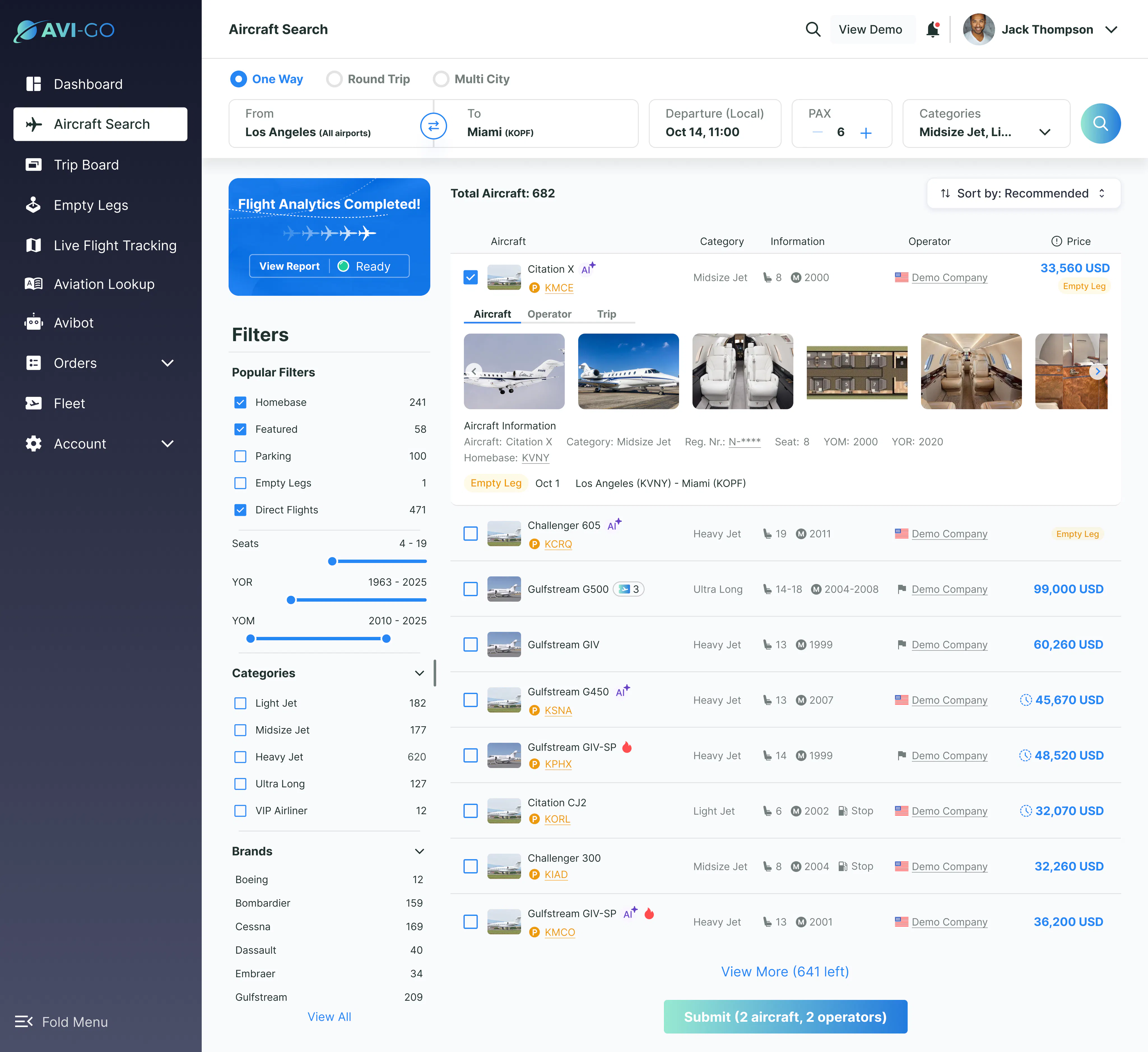Image resolution: width=1148 pixels, height=1052 pixels.
Task: Click the Gulfstream G500 fleet count badge
Action: coord(629,589)
